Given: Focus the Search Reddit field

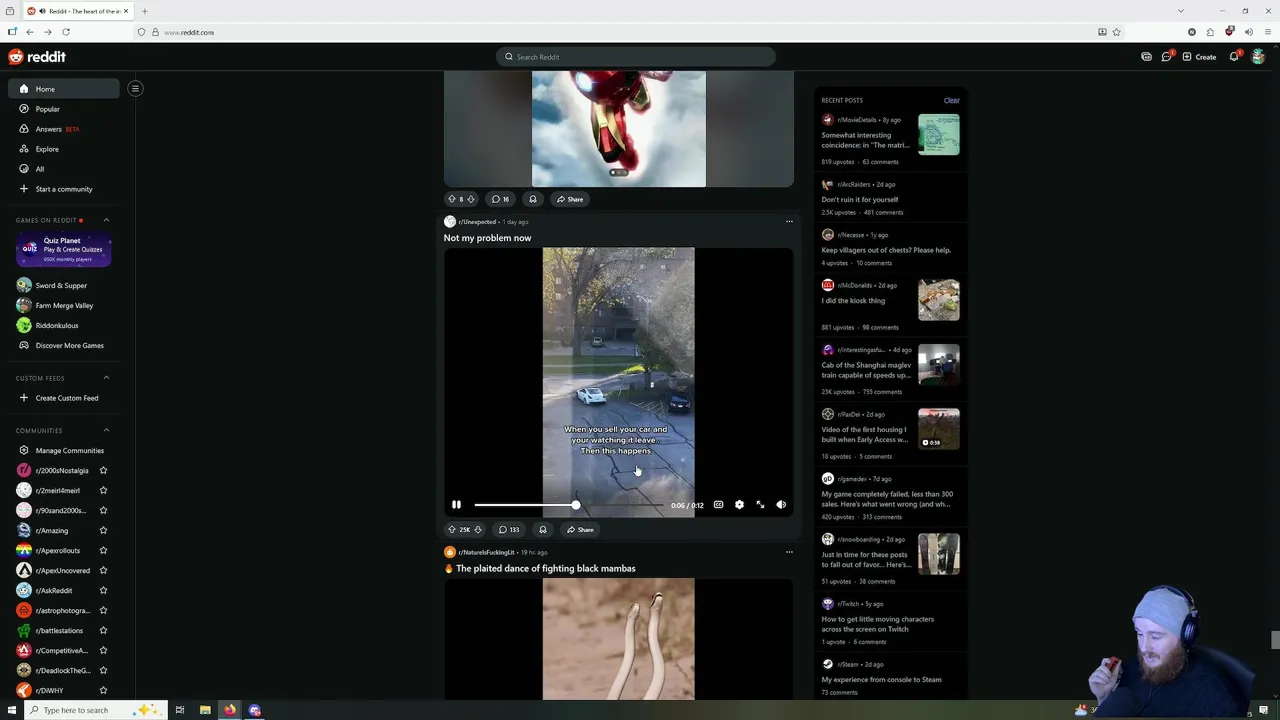Looking at the screenshot, I should click(x=636, y=57).
